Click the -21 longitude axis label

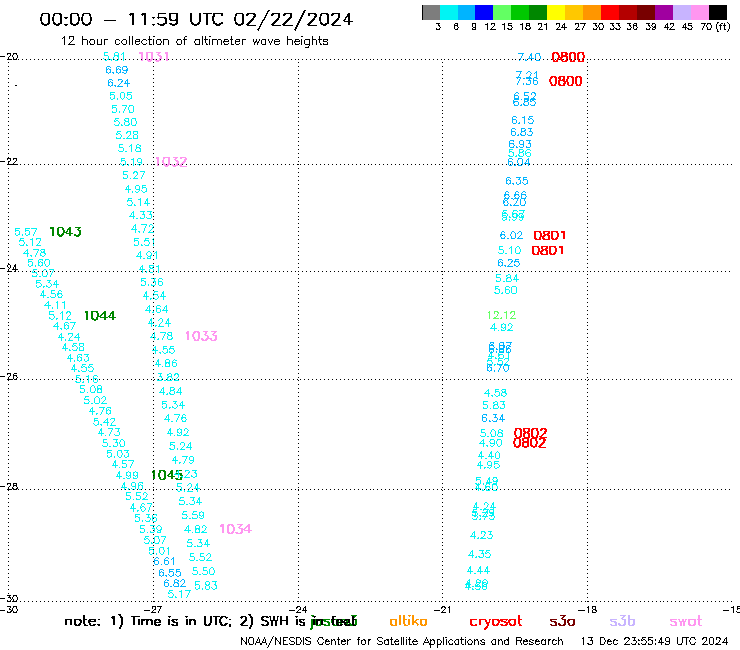pyautogui.click(x=443, y=610)
